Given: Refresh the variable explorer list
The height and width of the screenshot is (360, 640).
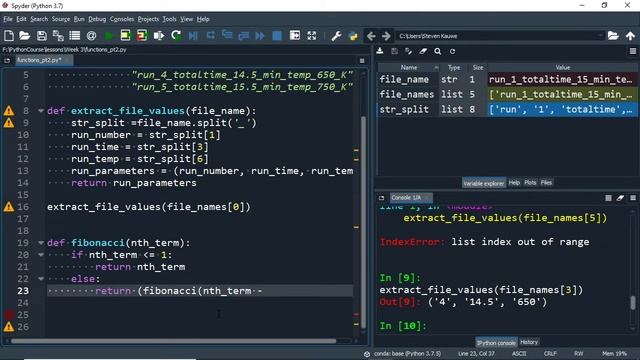Looking at the screenshot, I should 452,51.
